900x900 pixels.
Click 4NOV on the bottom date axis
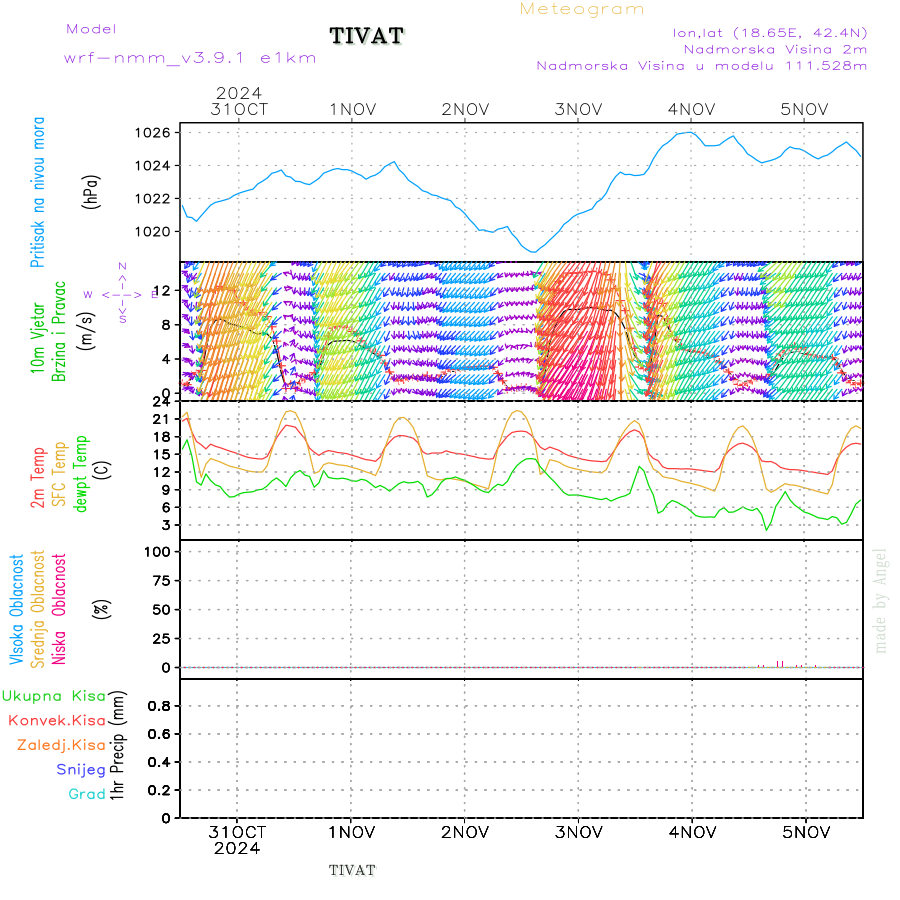pos(692,833)
